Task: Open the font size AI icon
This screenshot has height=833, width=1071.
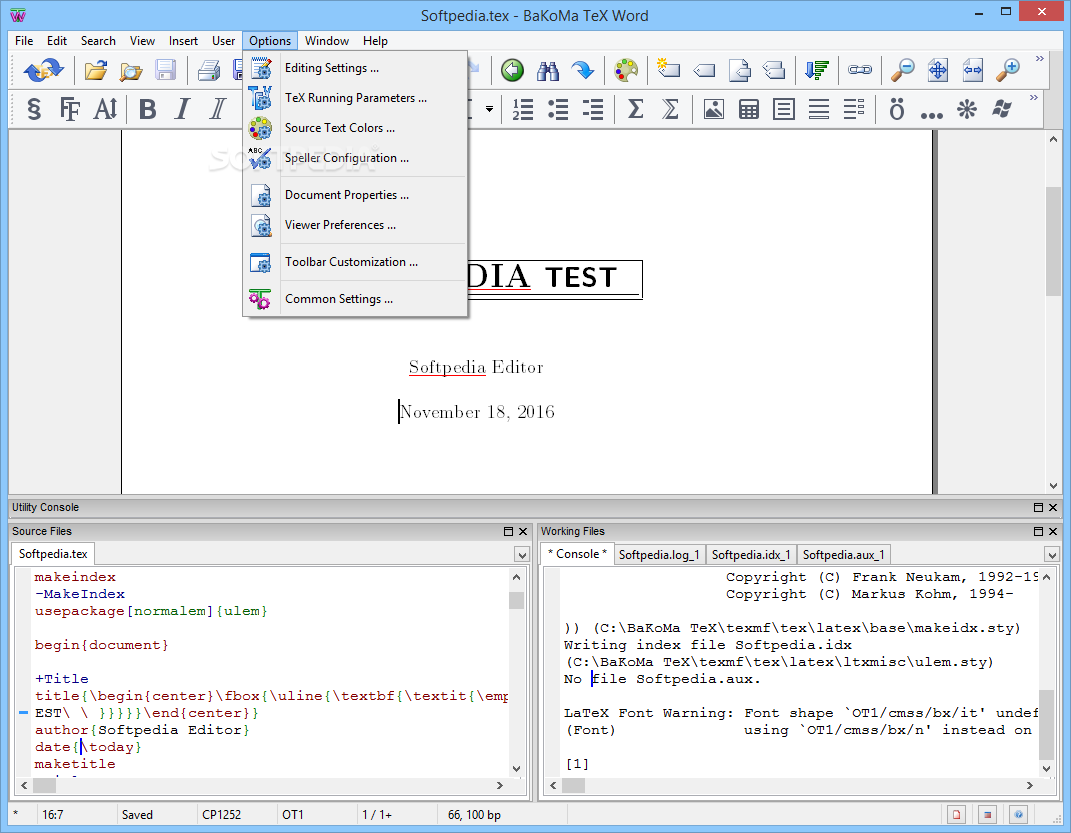Action: [105, 109]
